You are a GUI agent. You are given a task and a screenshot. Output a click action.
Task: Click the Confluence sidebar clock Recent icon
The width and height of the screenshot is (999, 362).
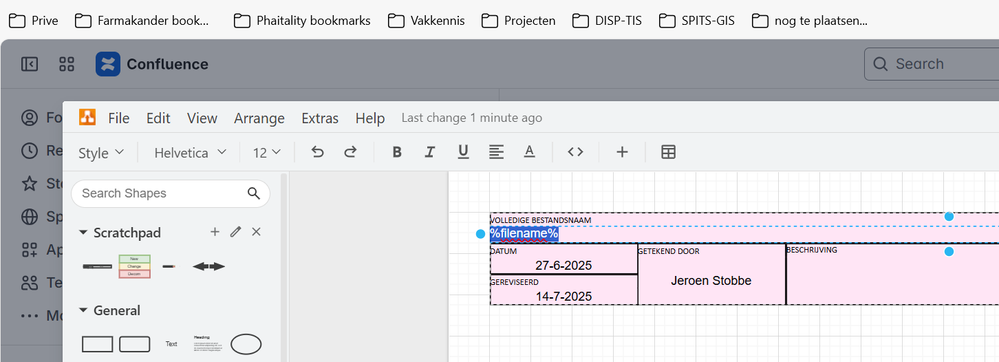29,151
